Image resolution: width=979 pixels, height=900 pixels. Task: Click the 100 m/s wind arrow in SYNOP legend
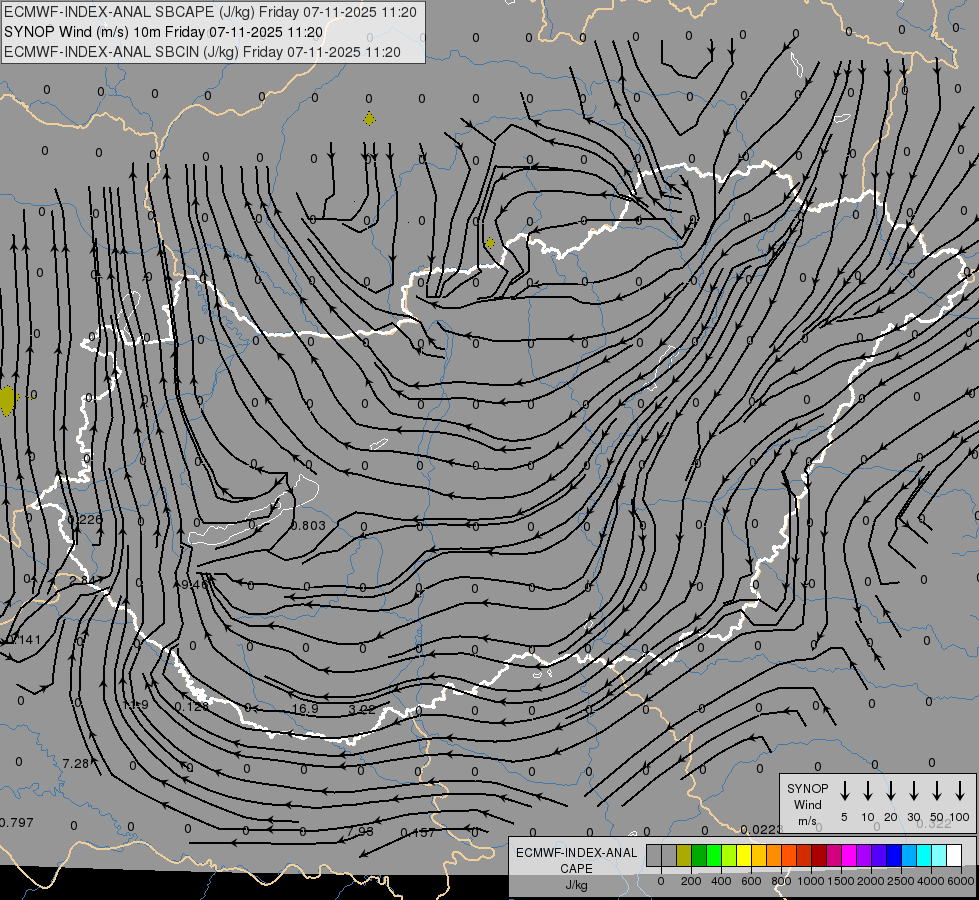(960, 791)
